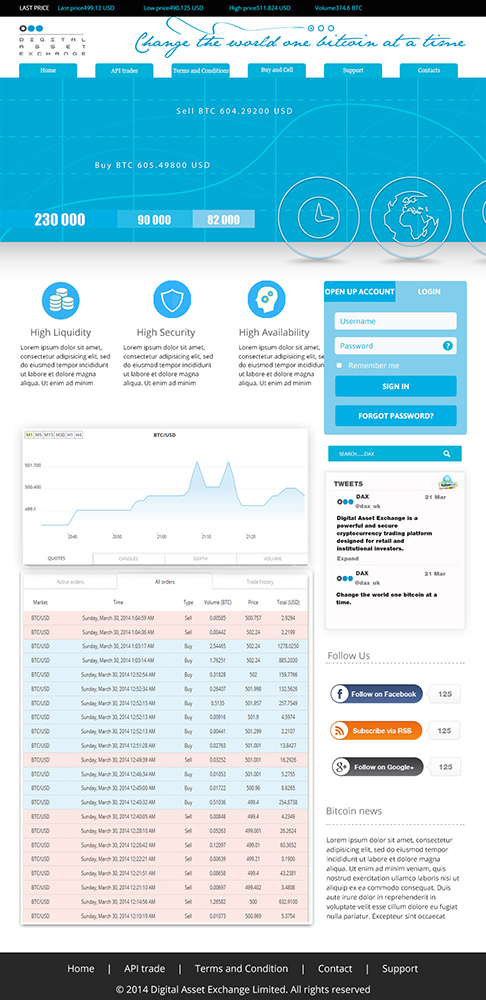Show the VOLUME chart view

click(272, 559)
